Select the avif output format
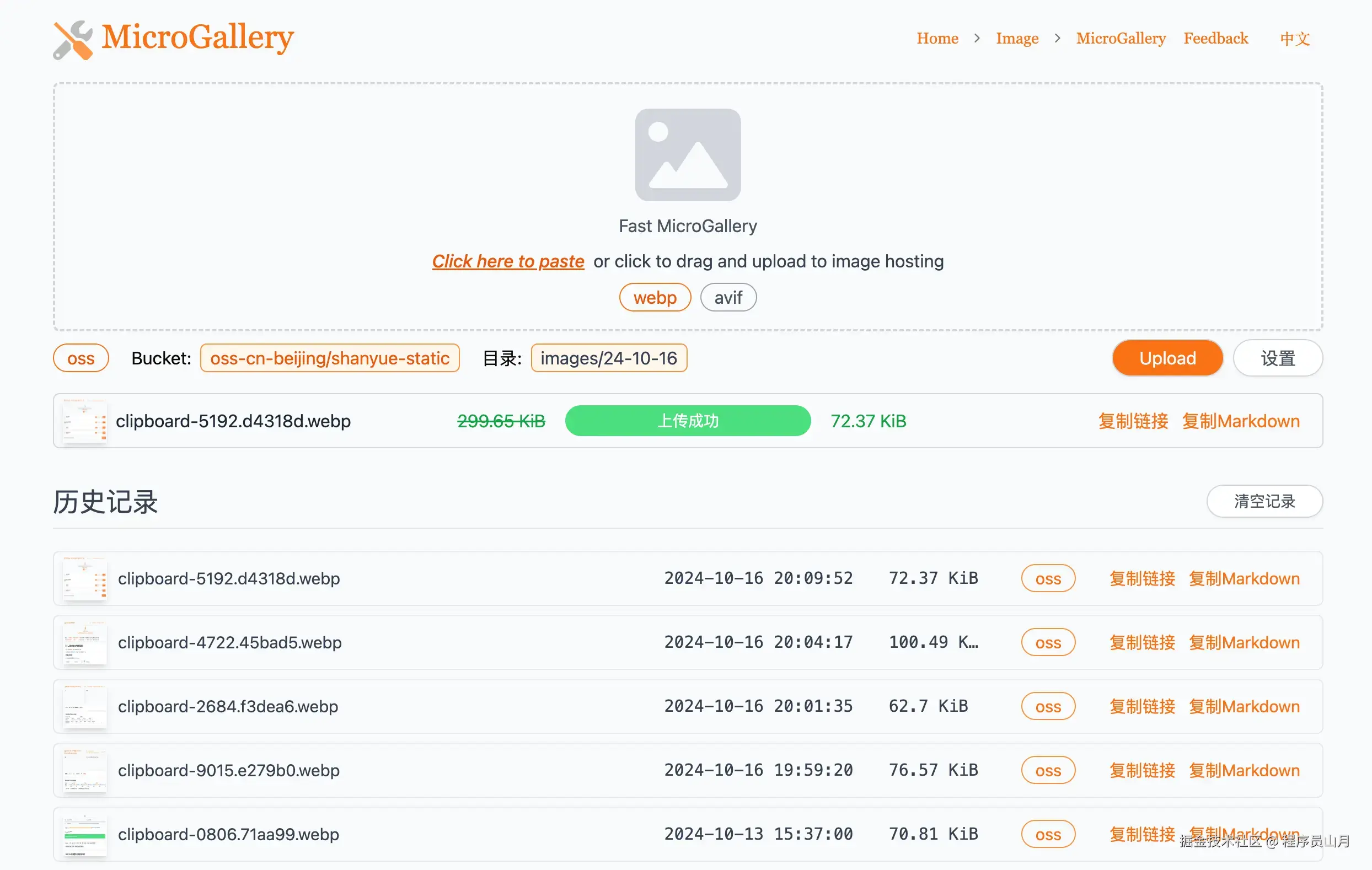Viewport: 1372px width, 870px height. tap(727, 297)
